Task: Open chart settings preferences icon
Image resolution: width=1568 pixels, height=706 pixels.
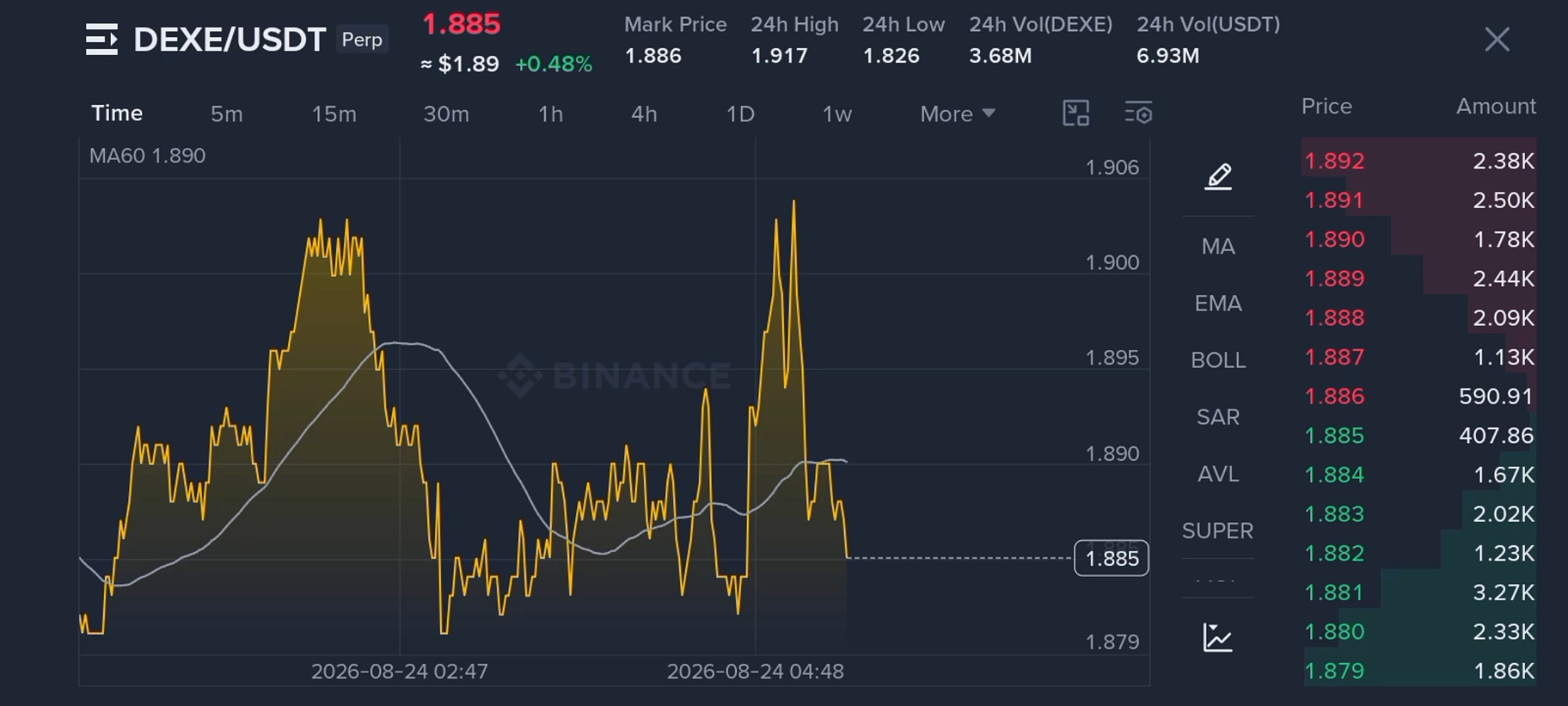Action: pos(1139,113)
